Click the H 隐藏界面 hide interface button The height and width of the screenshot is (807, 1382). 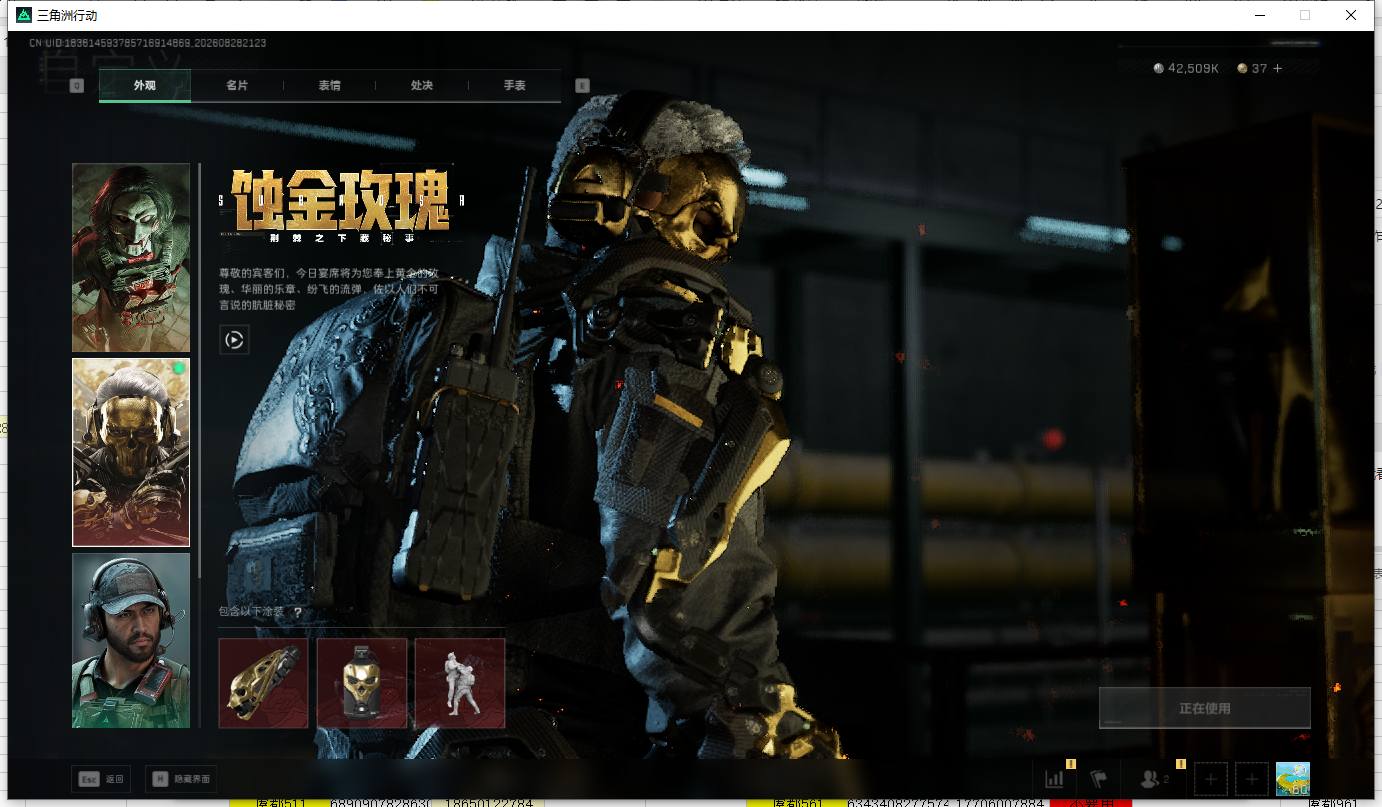(181, 779)
